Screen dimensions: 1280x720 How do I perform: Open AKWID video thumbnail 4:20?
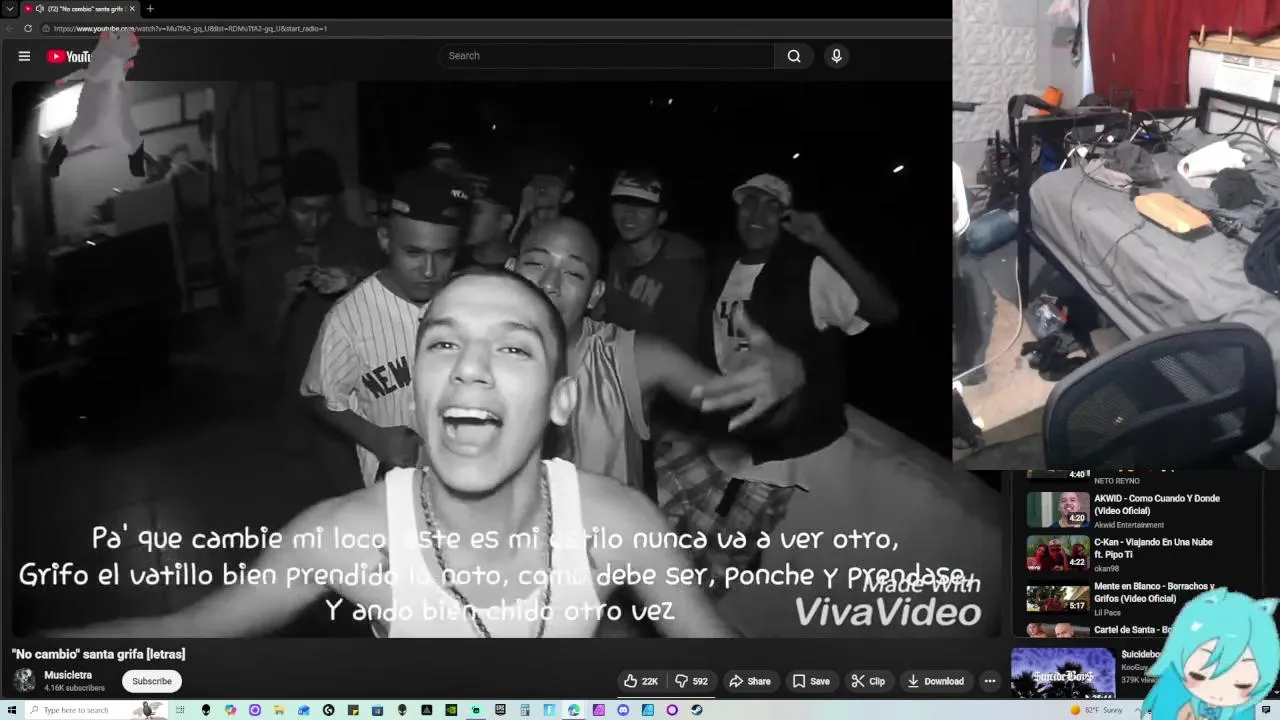[1058, 509]
